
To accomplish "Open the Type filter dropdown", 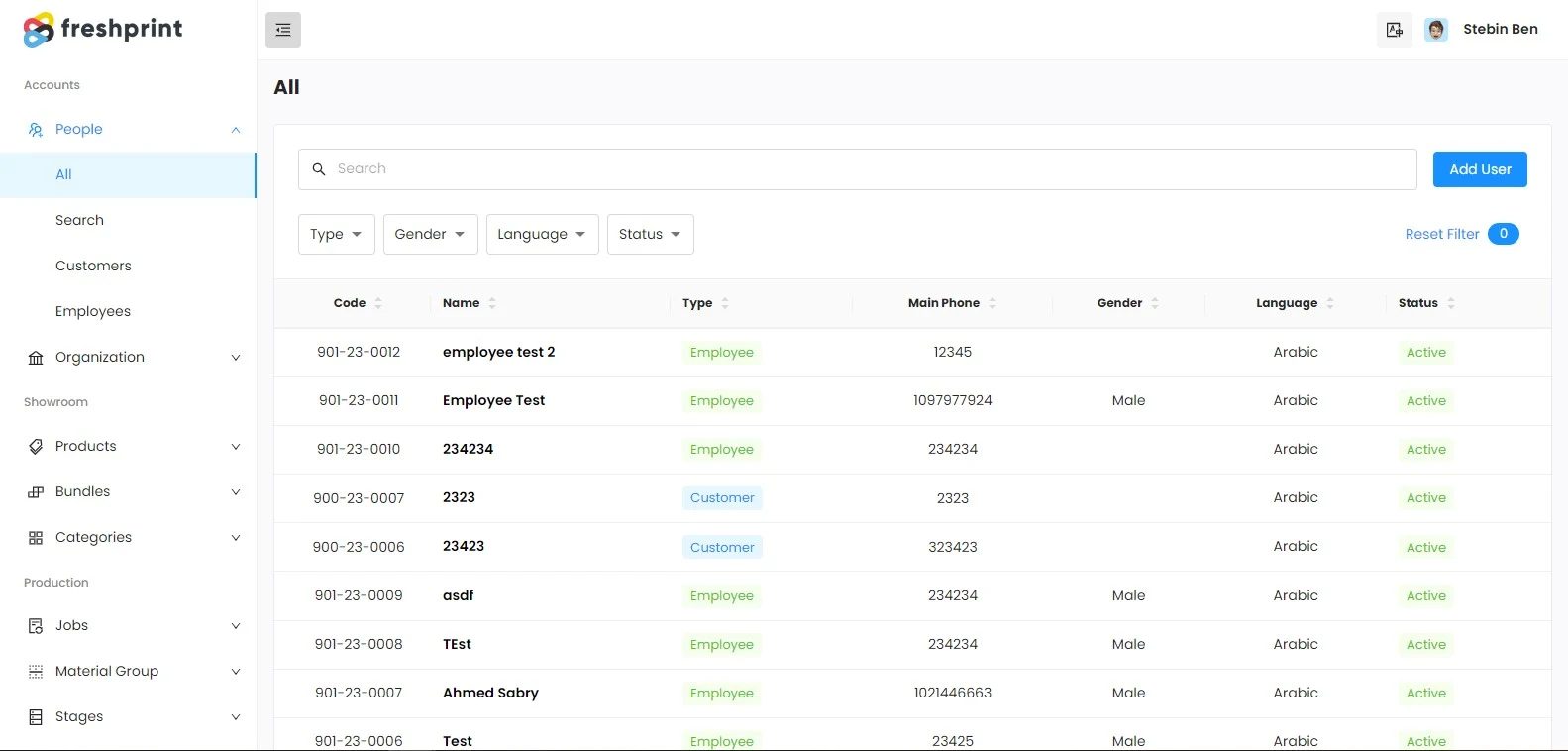I will pos(337,234).
